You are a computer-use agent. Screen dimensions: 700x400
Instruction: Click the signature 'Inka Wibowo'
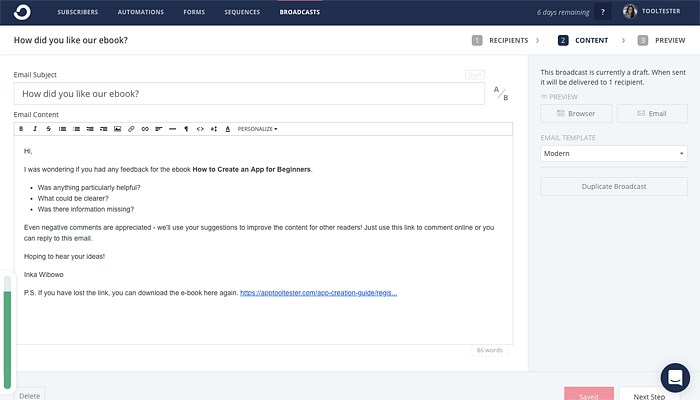pos(44,275)
